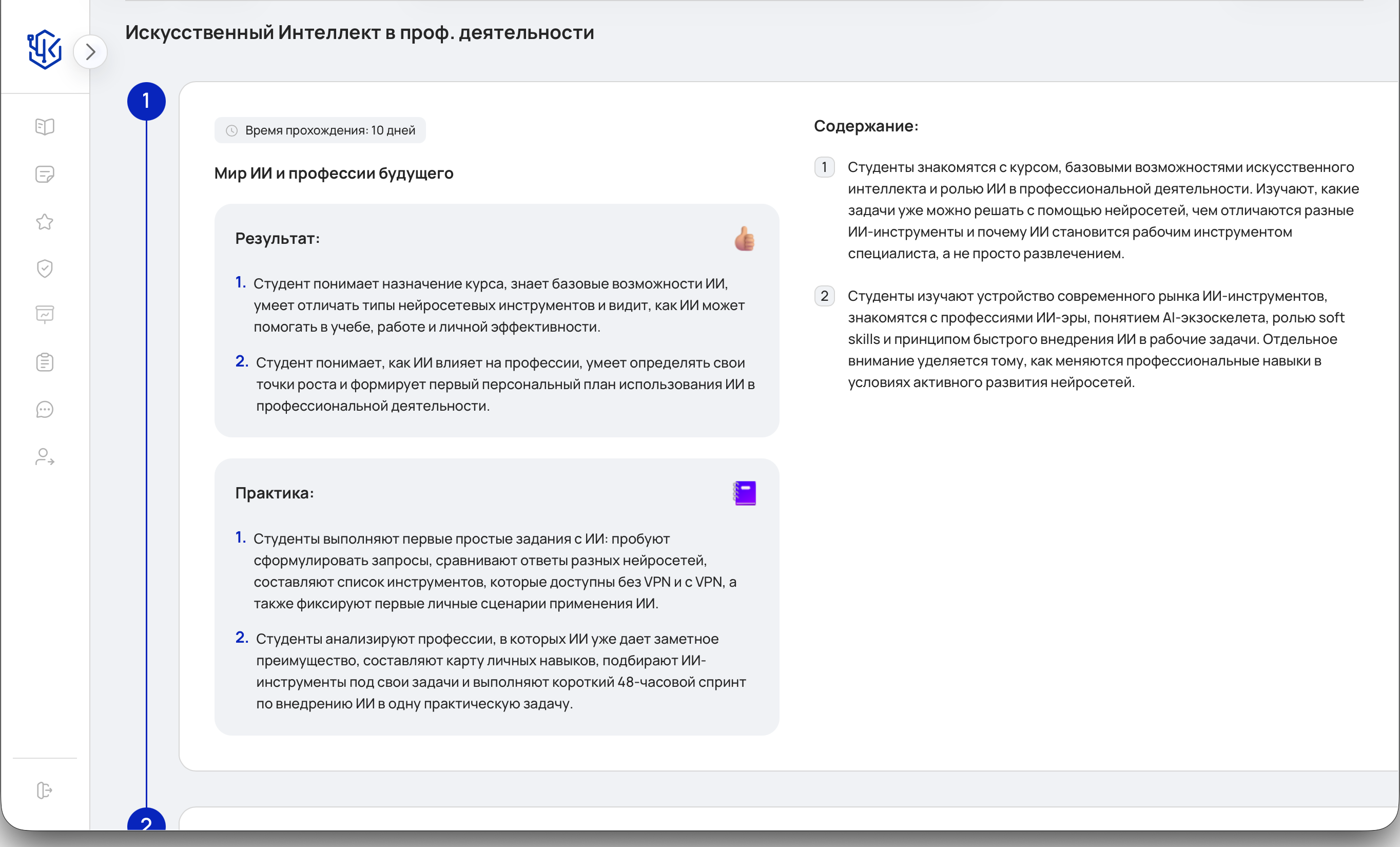Open the star favorites sidebar icon
1400x847 pixels.
click(x=44, y=221)
